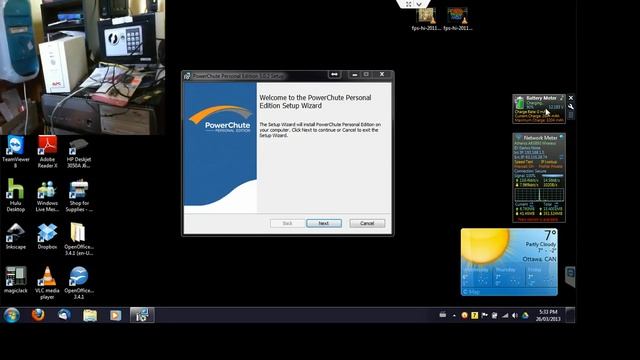Click the Network Meter gadget title

540,138
